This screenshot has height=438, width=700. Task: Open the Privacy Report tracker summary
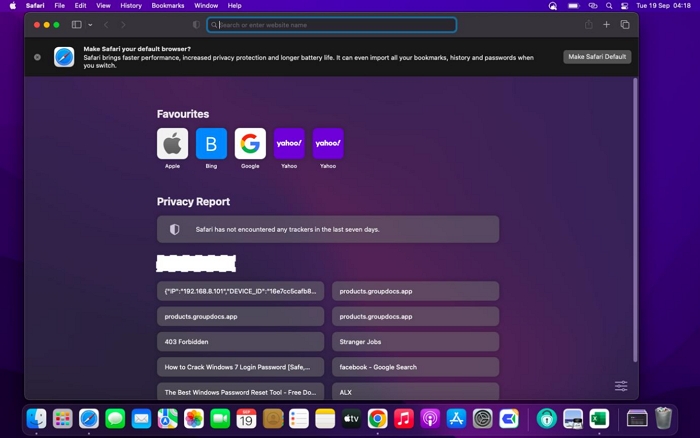point(328,229)
